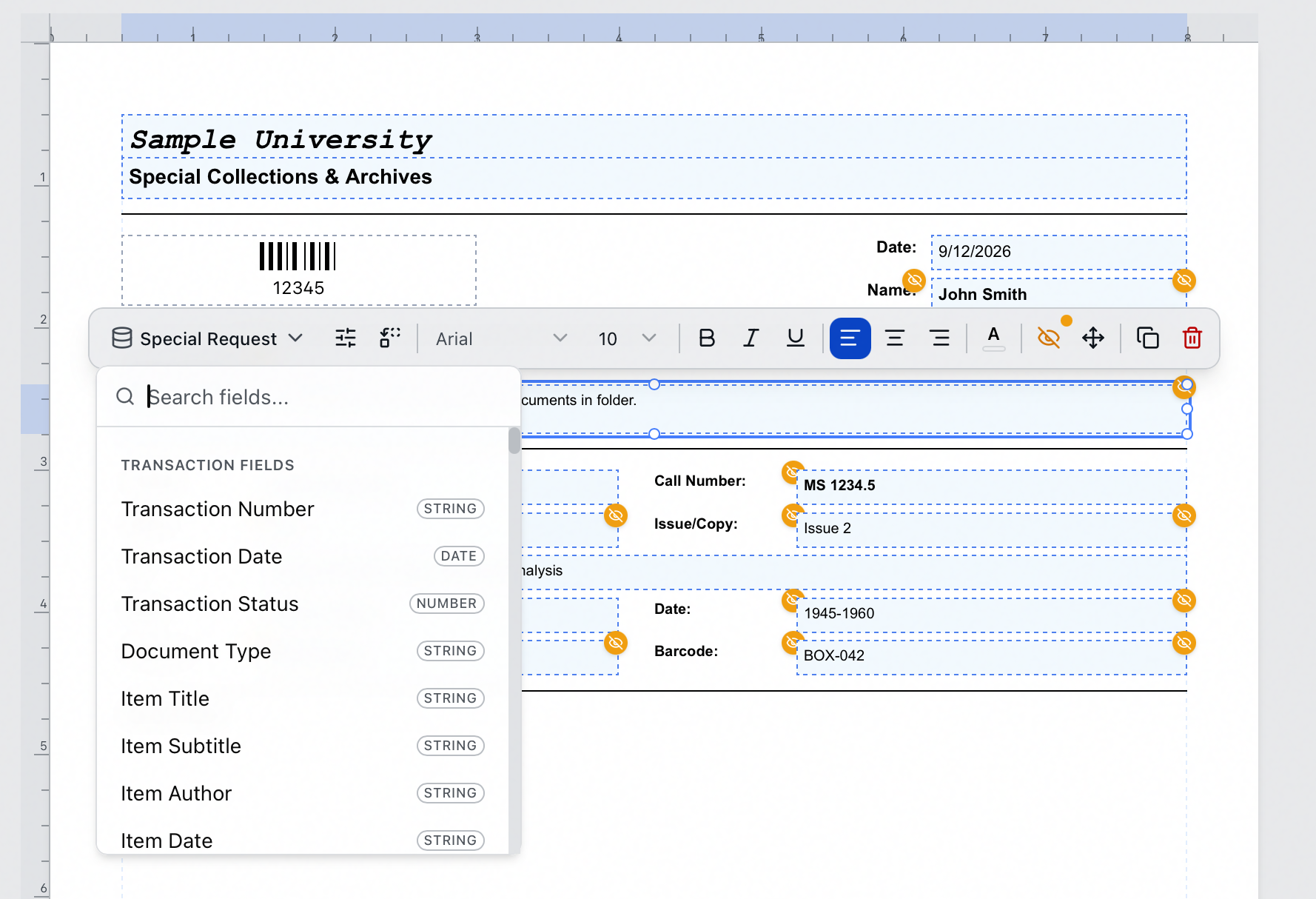Select the Document Type field

[x=303, y=651]
